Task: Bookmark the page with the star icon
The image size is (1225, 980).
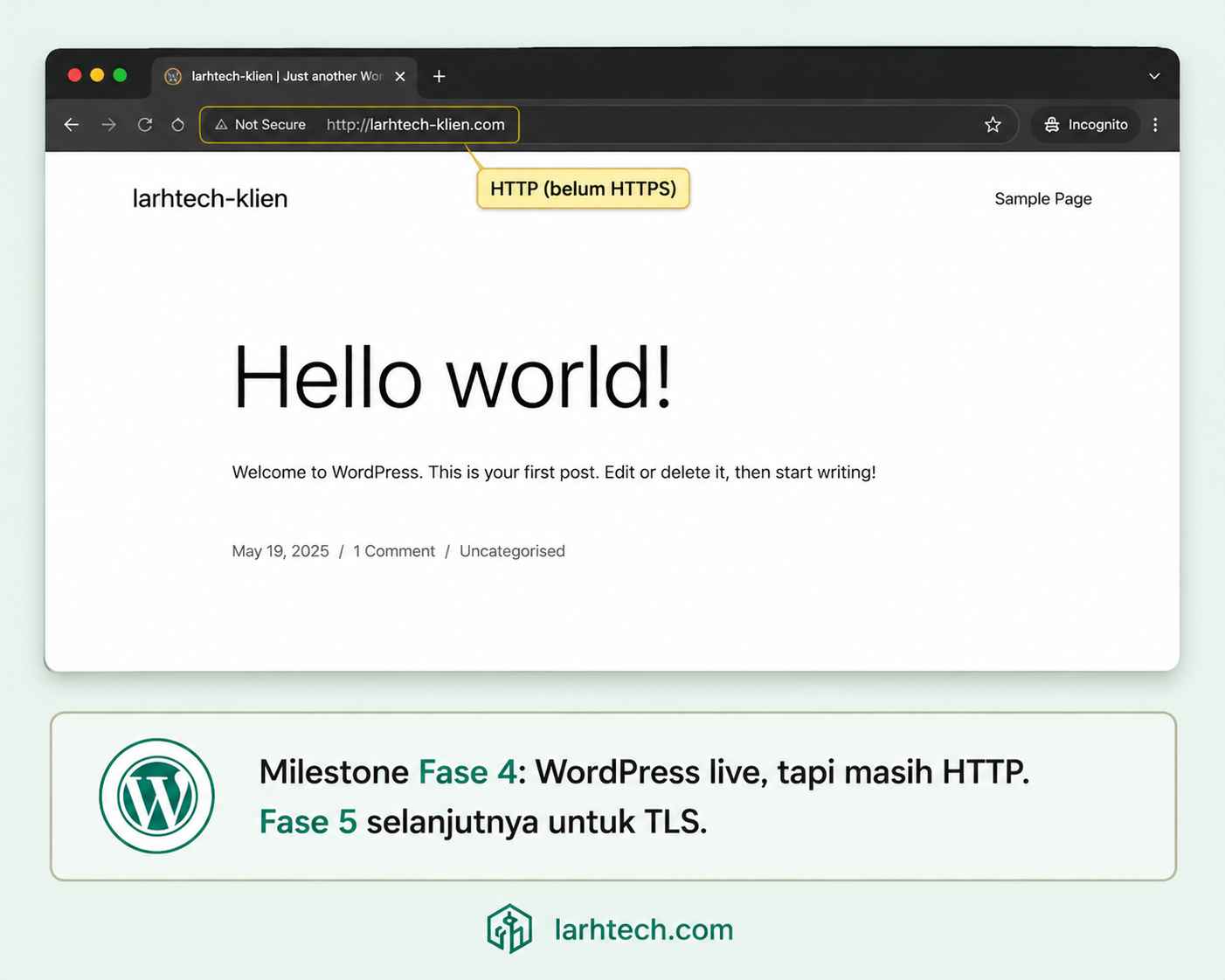Action: click(x=993, y=125)
